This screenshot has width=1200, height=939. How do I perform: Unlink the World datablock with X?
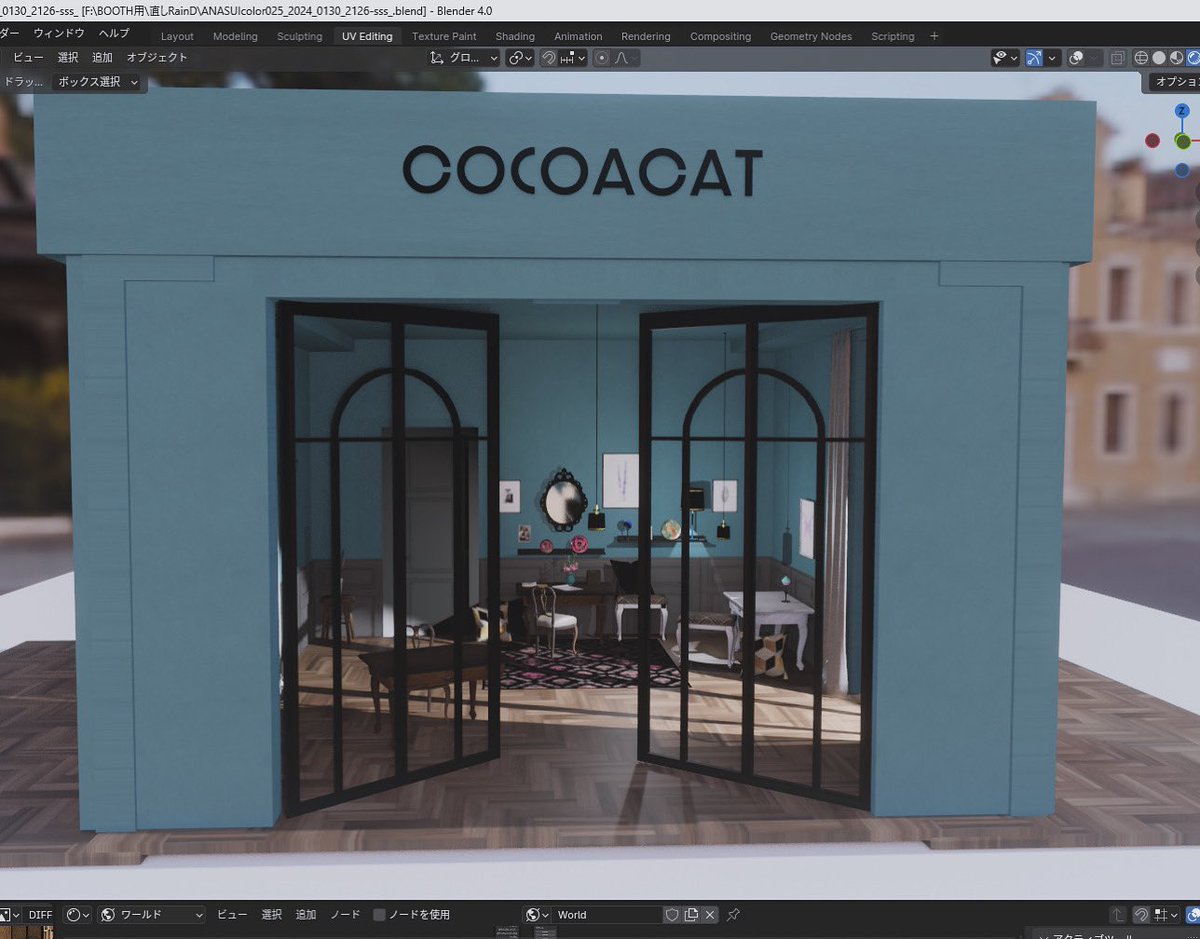point(710,914)
